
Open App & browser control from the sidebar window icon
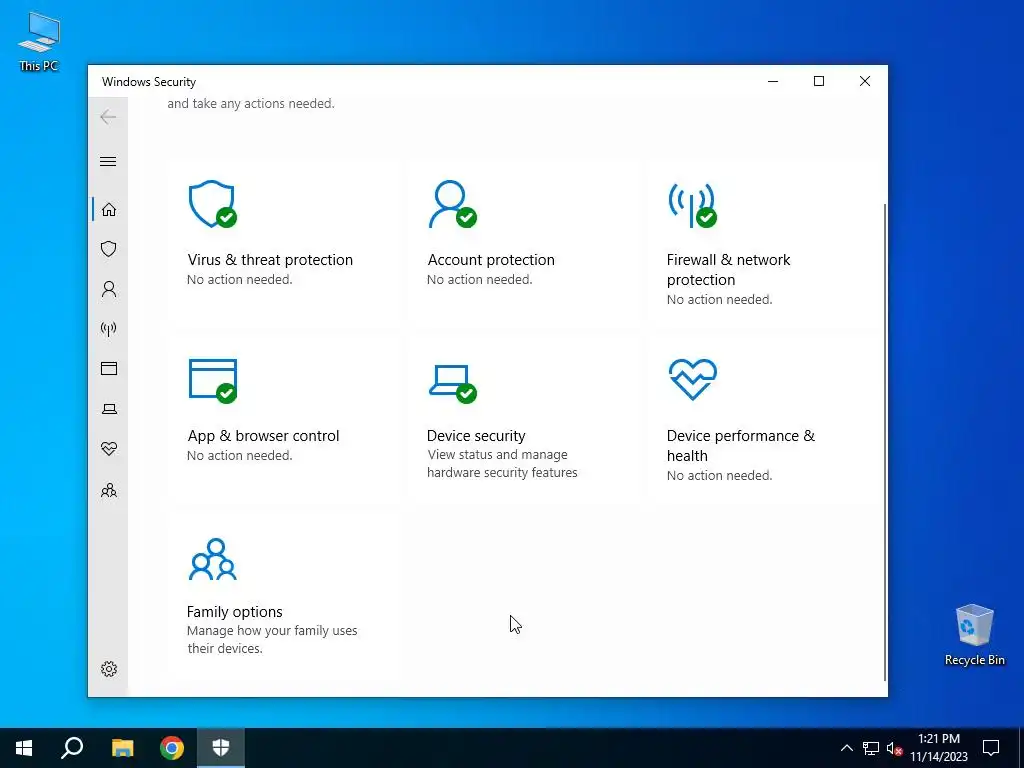pos(109,368)
